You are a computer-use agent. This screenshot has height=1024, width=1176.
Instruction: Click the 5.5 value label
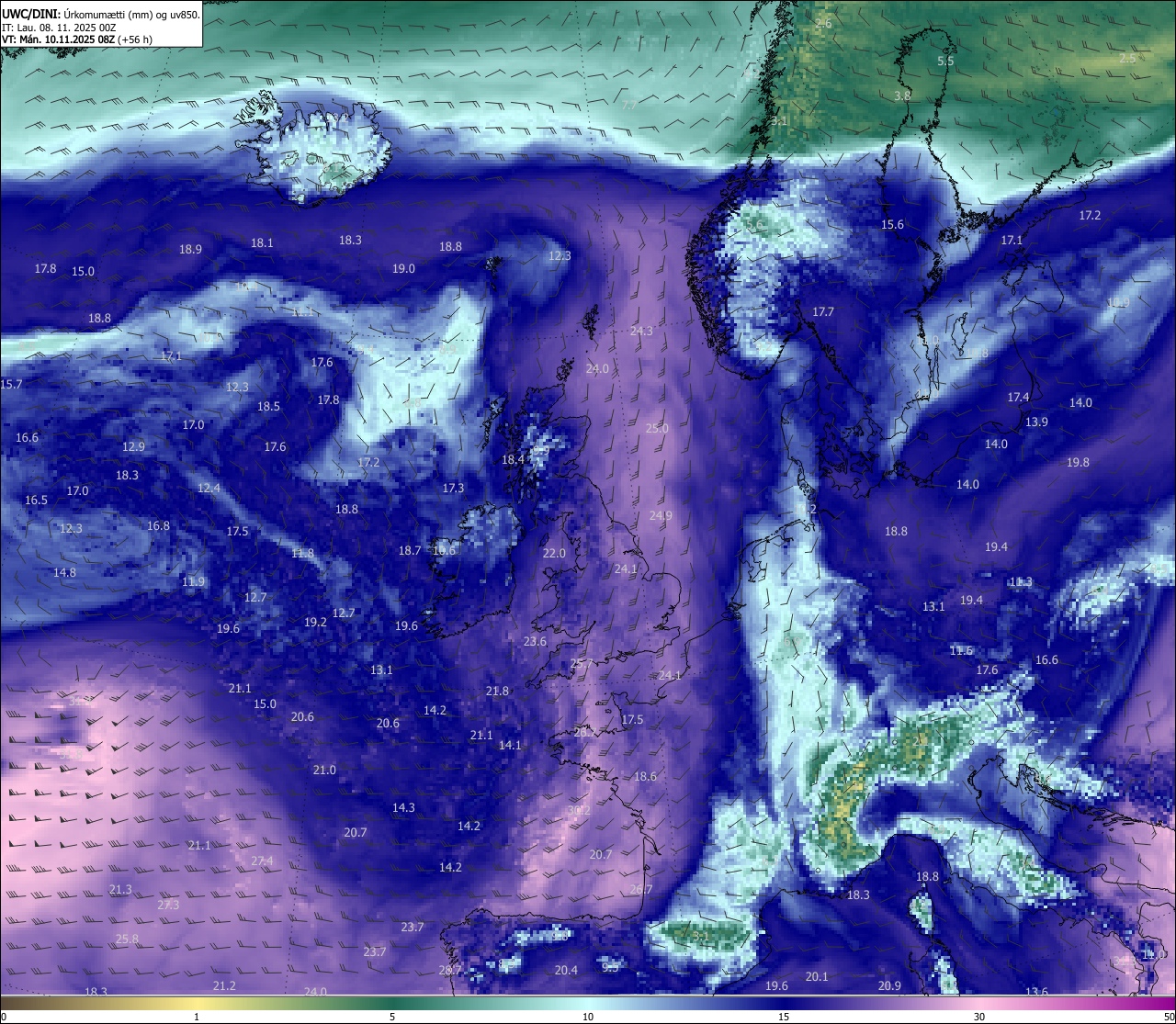click(945, 61)
